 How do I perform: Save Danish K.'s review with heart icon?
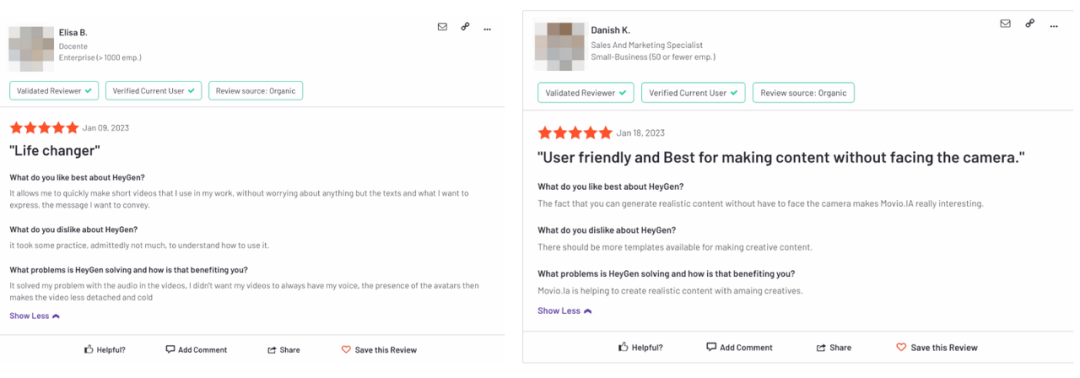936,348
